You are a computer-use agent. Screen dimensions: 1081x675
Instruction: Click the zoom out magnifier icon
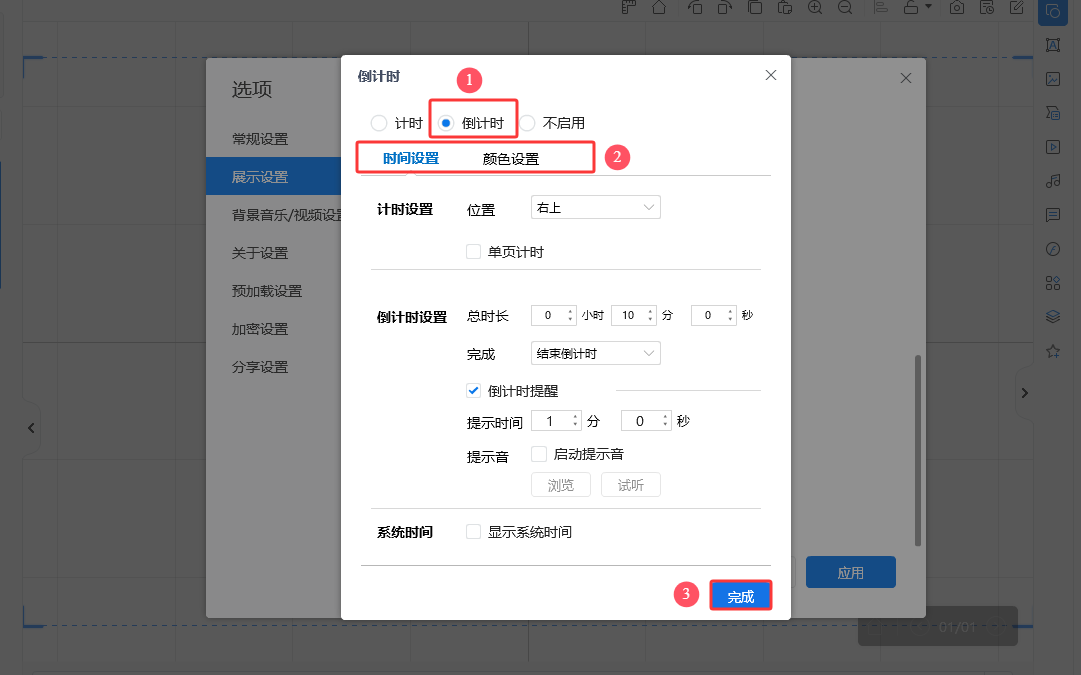click(845, 8)
